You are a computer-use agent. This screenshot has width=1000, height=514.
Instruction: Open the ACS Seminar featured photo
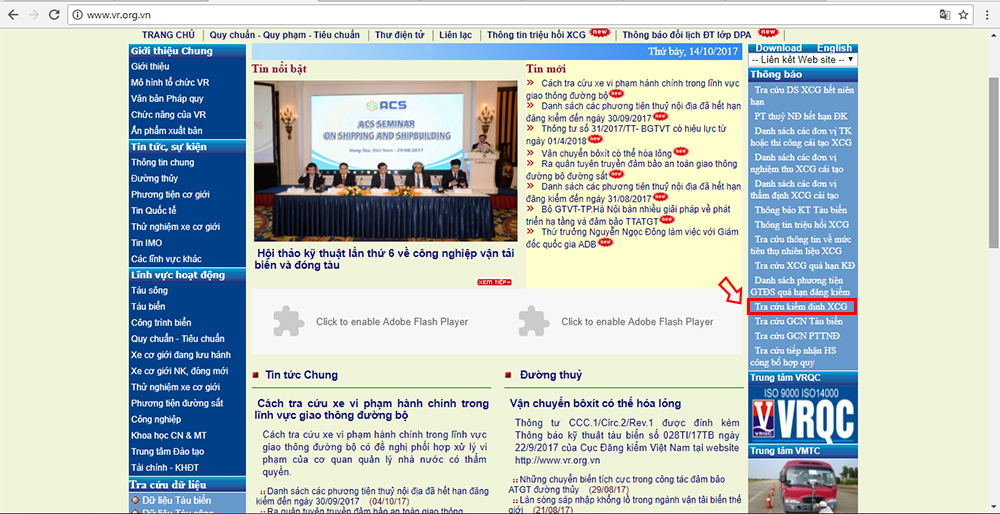[385, 161]
